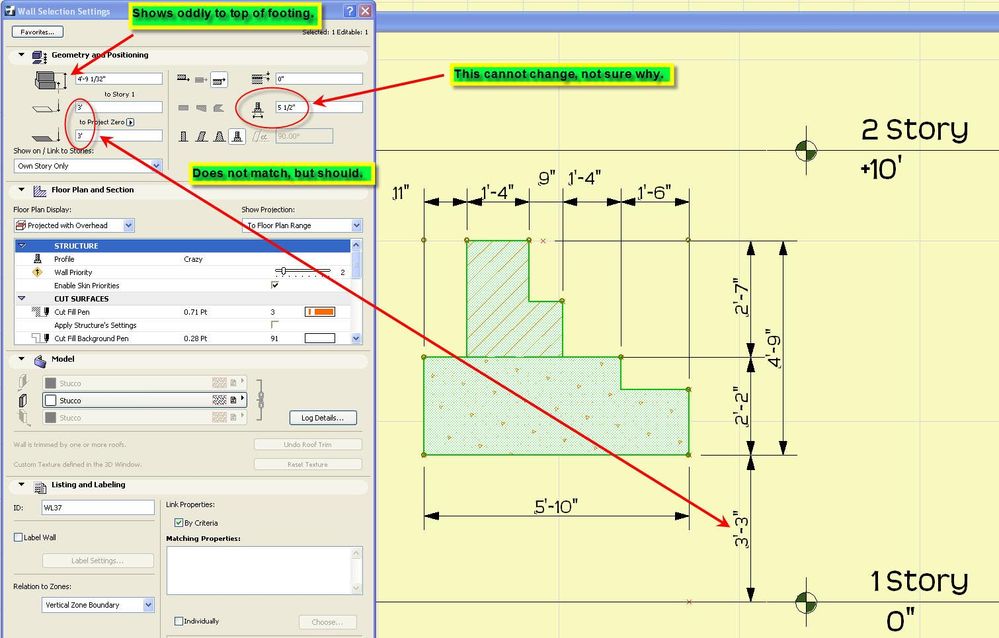Edit the elevation to Project Zero field
Screen dimensions: 999x638
[119, 135]
